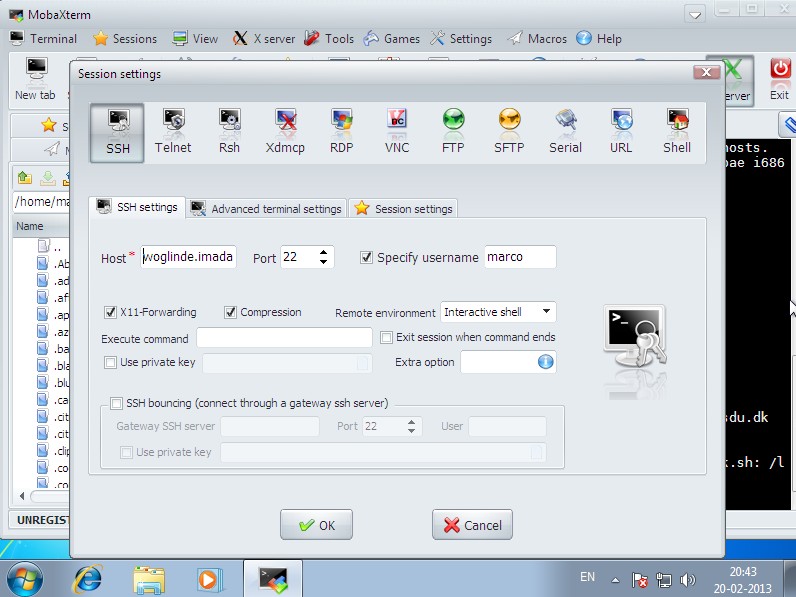Disable X11-Forwarding checkbox

pos(110,312)
